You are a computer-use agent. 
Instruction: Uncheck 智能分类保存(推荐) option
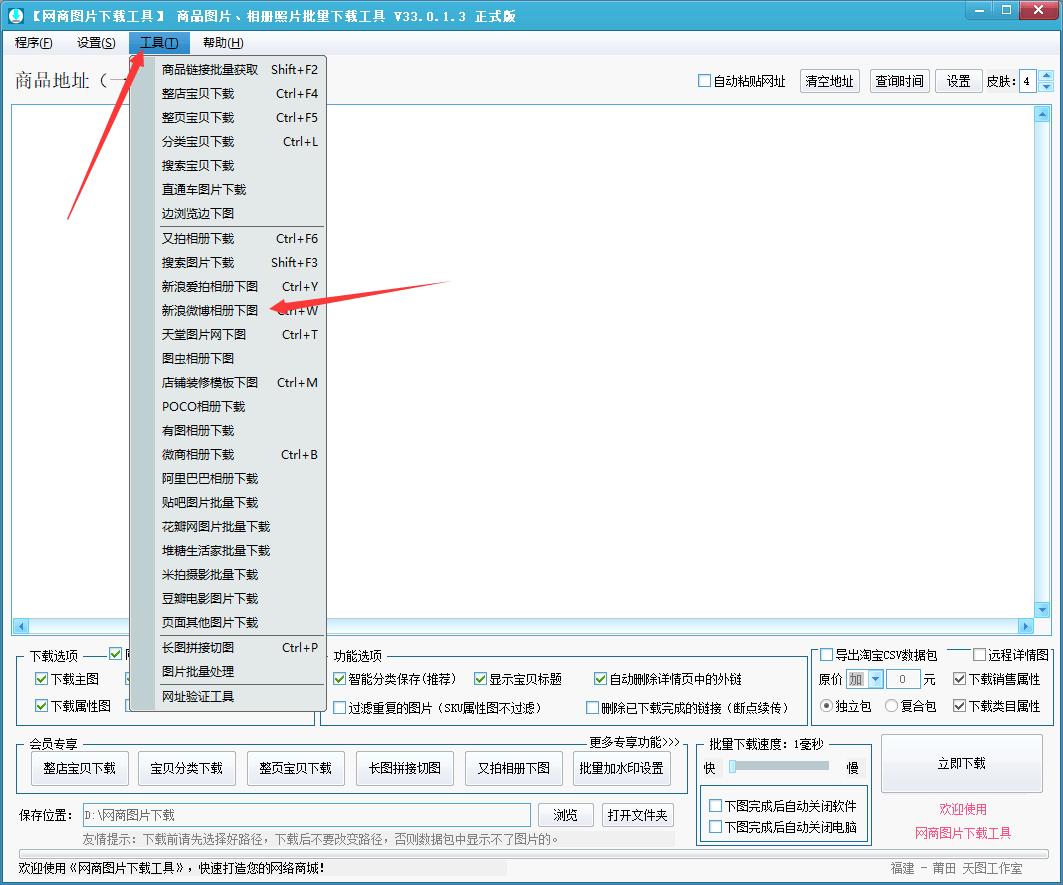click(340, 679)
